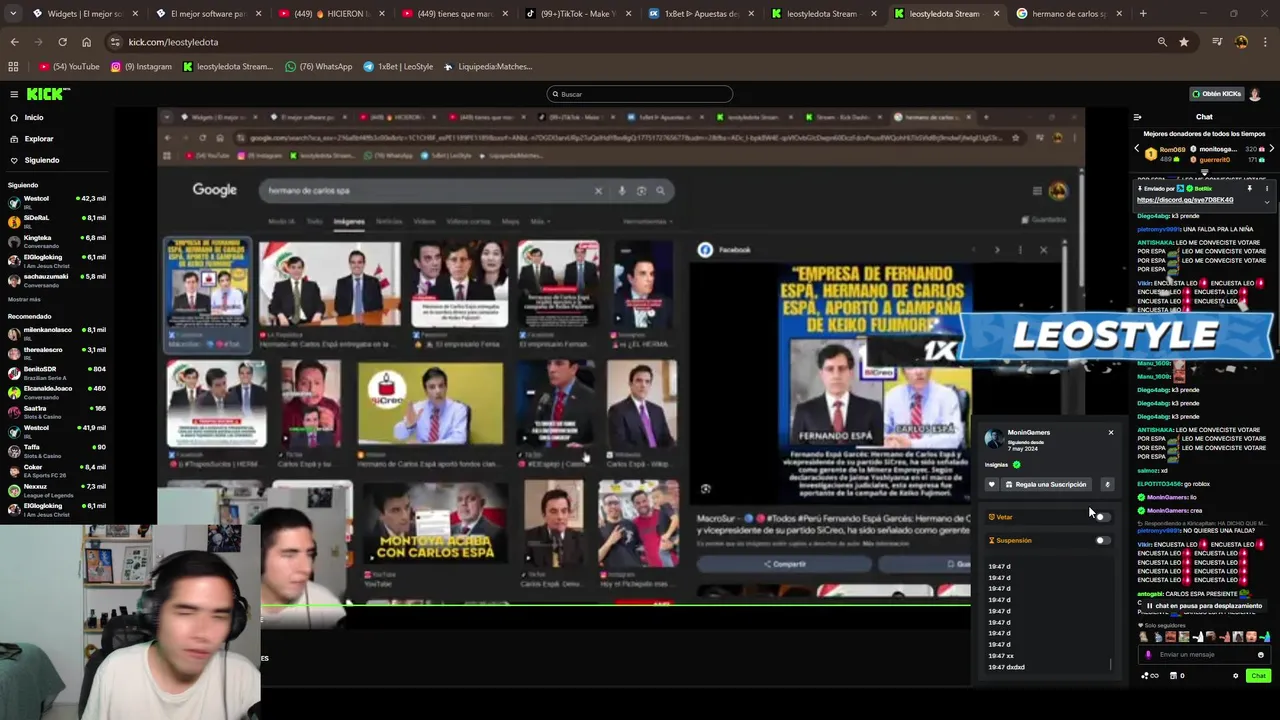Click the heart icon on MoninGamers card
Screen dimensions: 1280x720
coord(992,485)
